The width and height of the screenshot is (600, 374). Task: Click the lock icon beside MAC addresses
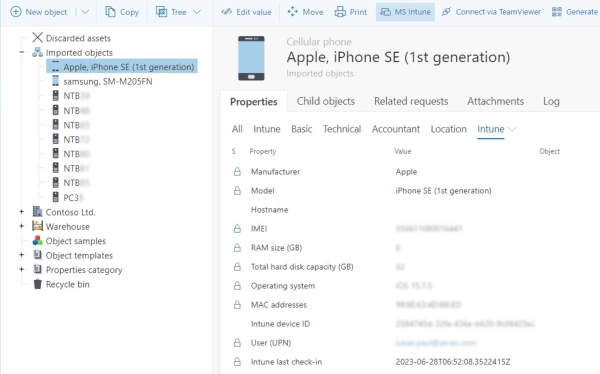237,305
